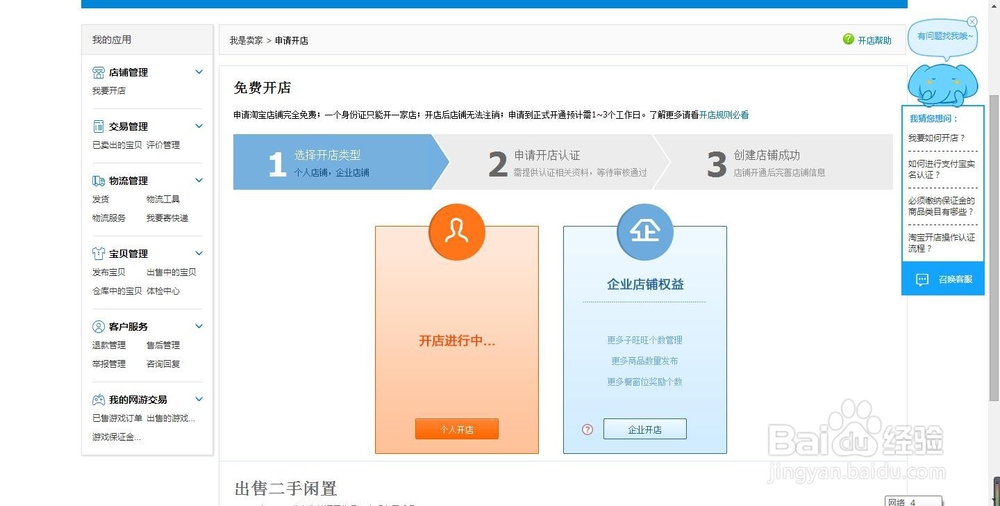
Task: Click the orange personal shop avatar icon
Action: click(457, 232)
